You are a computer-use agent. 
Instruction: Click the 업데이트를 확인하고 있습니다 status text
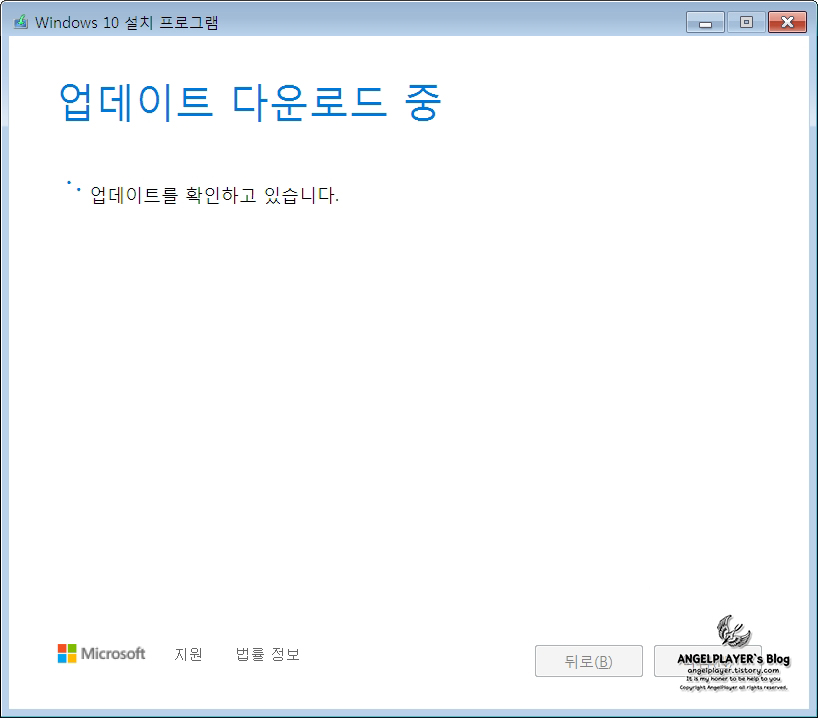(x=214, y=195)
